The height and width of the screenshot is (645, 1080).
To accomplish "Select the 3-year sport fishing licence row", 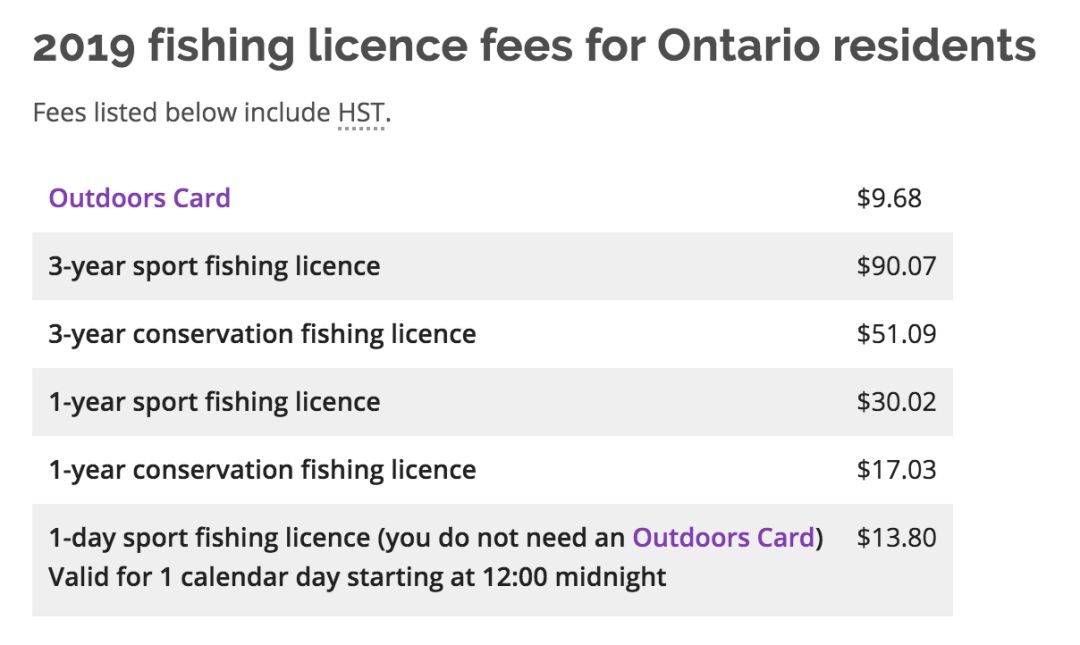I will (492, 266).
